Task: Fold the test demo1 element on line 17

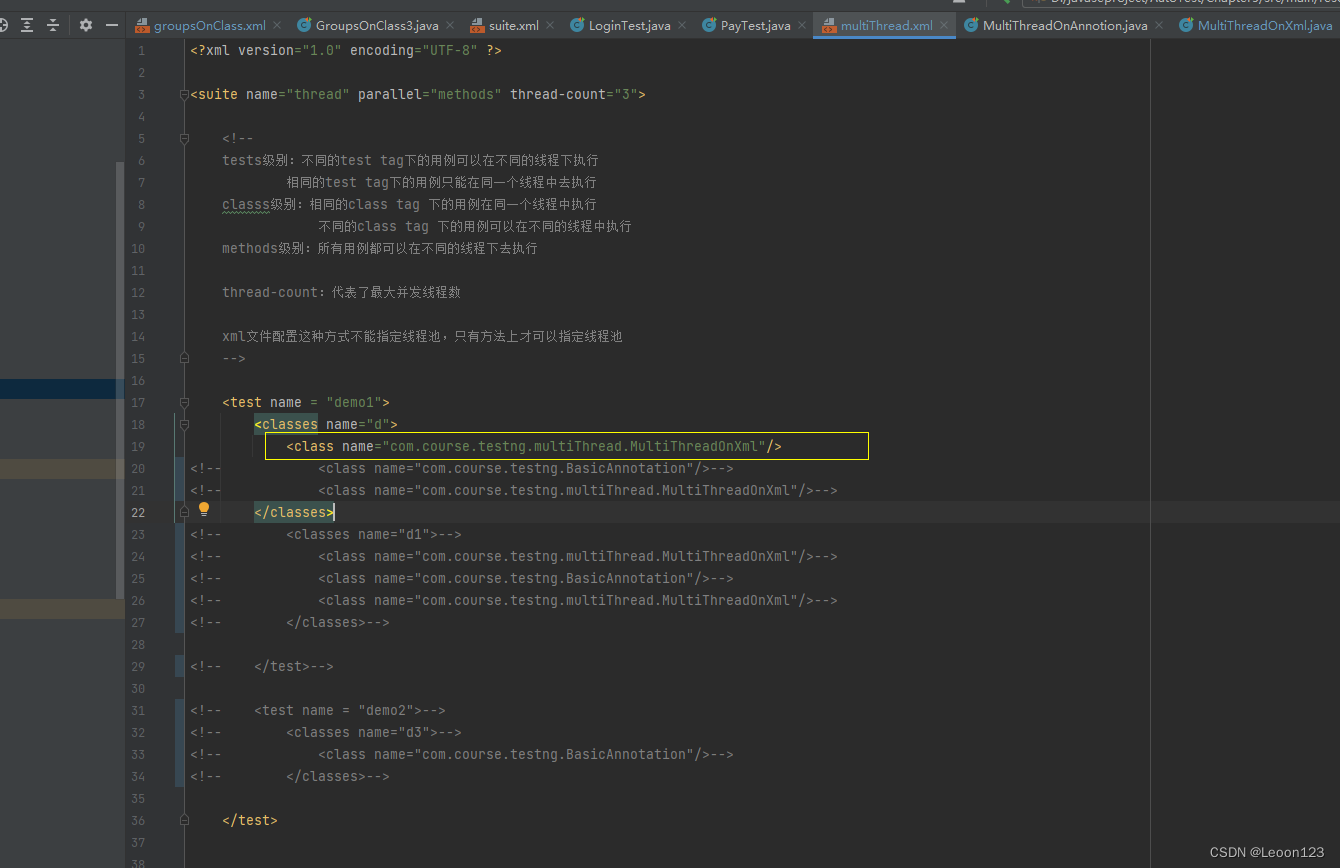Action: (184, 403)
